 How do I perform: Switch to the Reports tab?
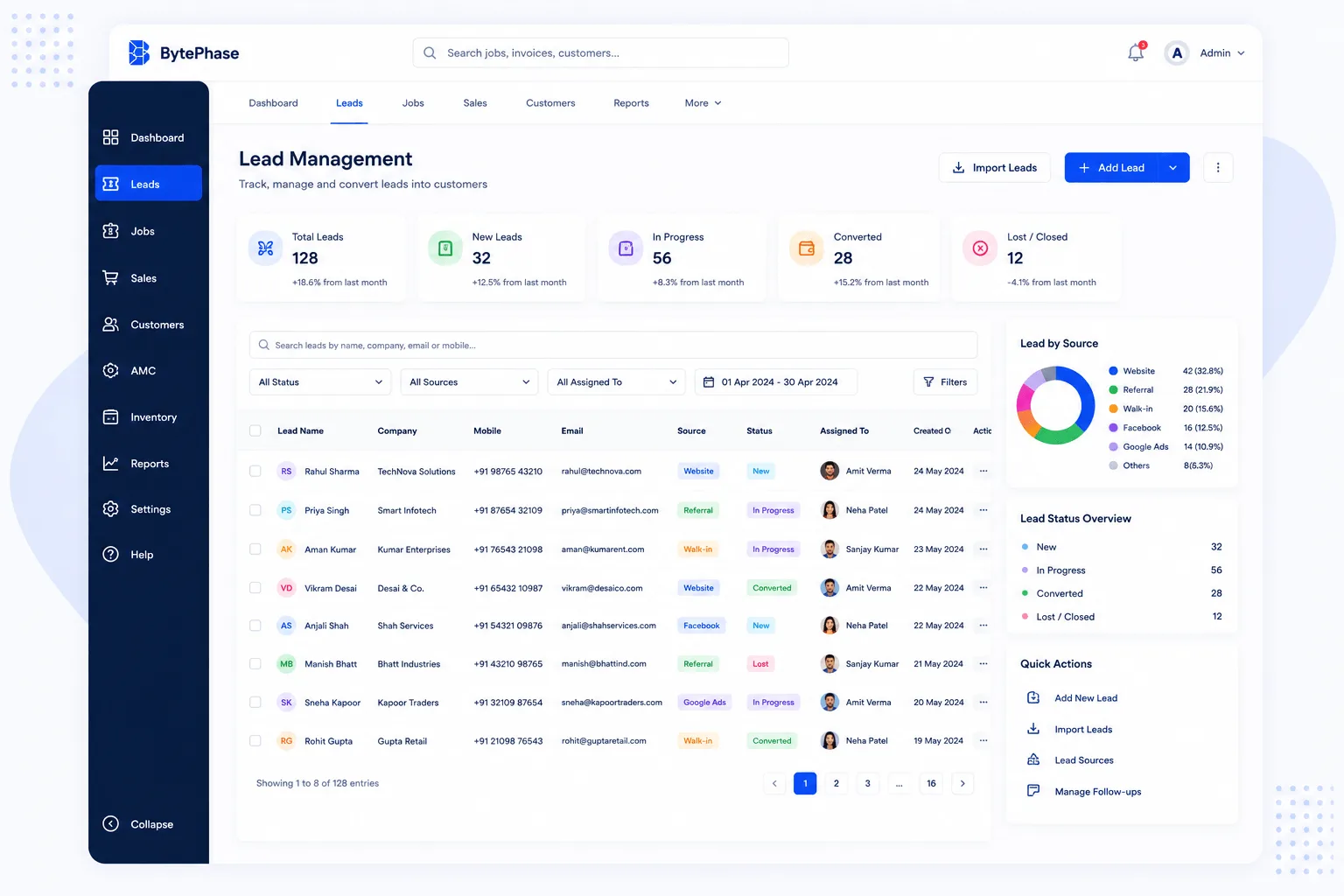tap(631, 103)
